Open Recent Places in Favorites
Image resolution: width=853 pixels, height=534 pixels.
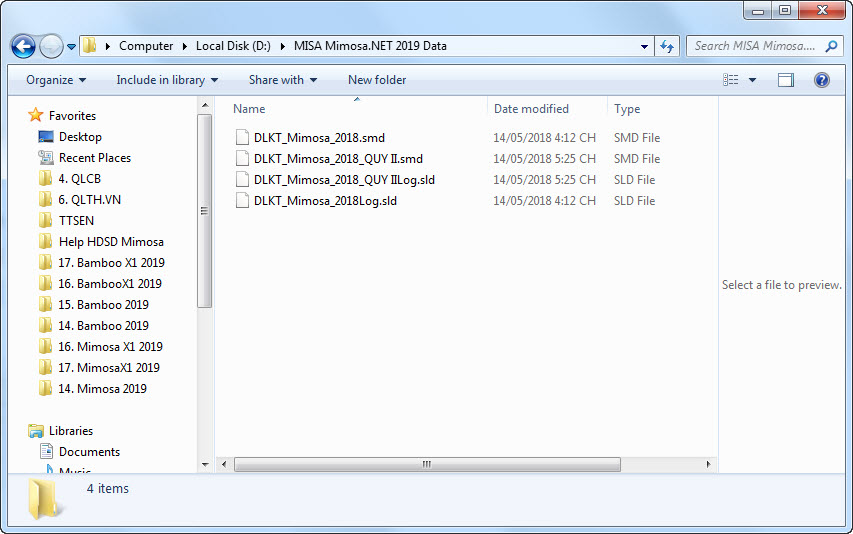(x=95, y=158)
